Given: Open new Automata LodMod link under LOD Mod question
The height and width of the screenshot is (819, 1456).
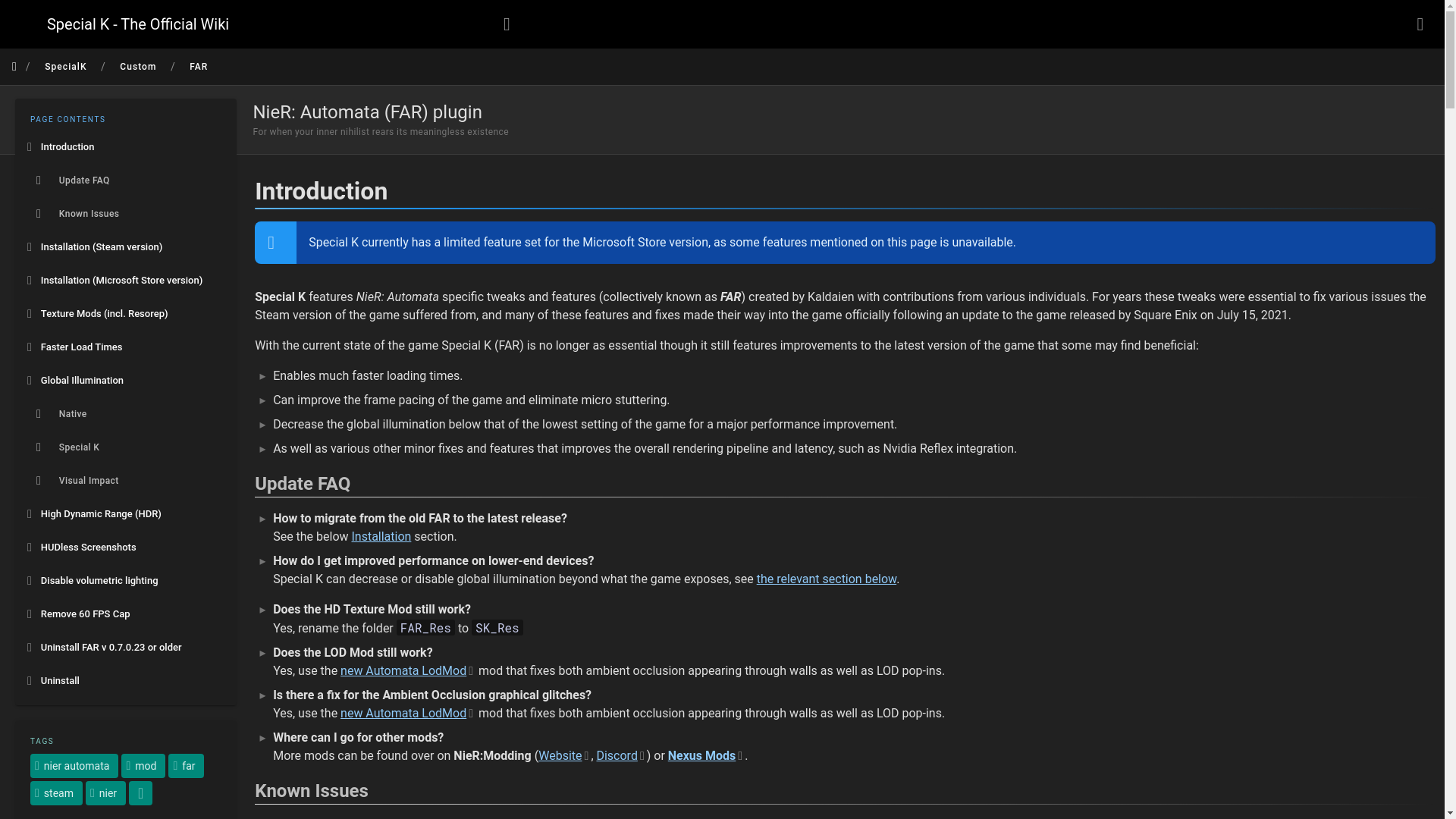Looking at the screenshot, I should click(403, 671).
